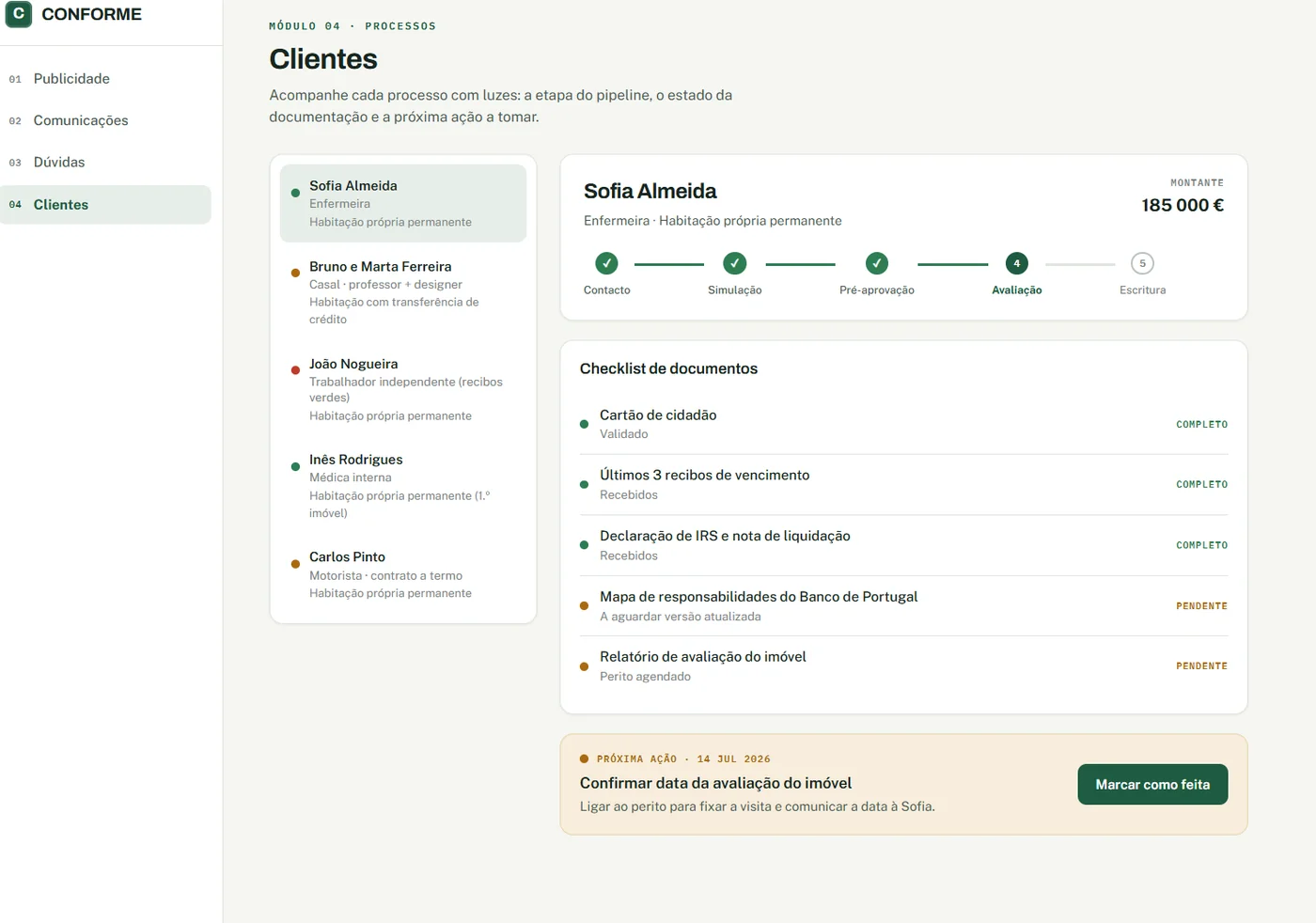
Task: Click the Contacto step checkmark
Action: (607, 263)
